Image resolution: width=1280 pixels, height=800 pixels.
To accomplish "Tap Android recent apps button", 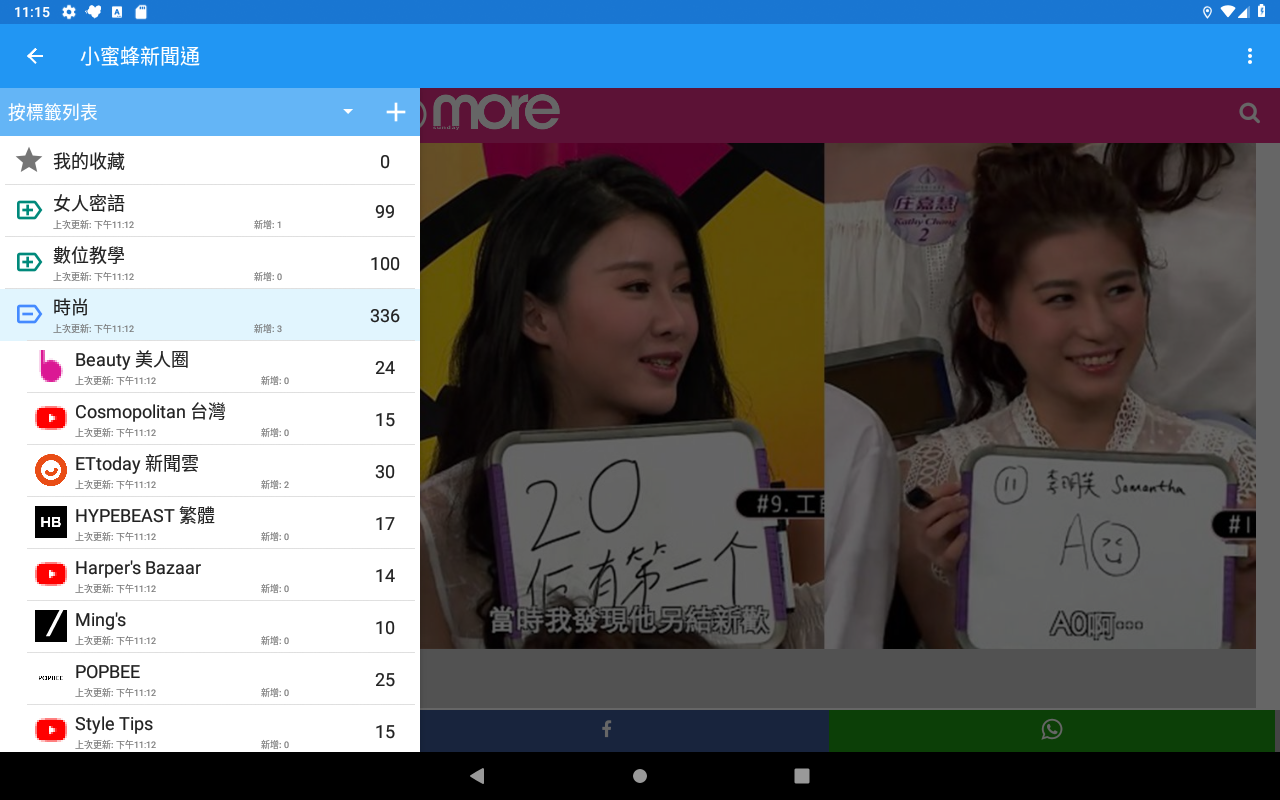I will [x=801, y=776].
